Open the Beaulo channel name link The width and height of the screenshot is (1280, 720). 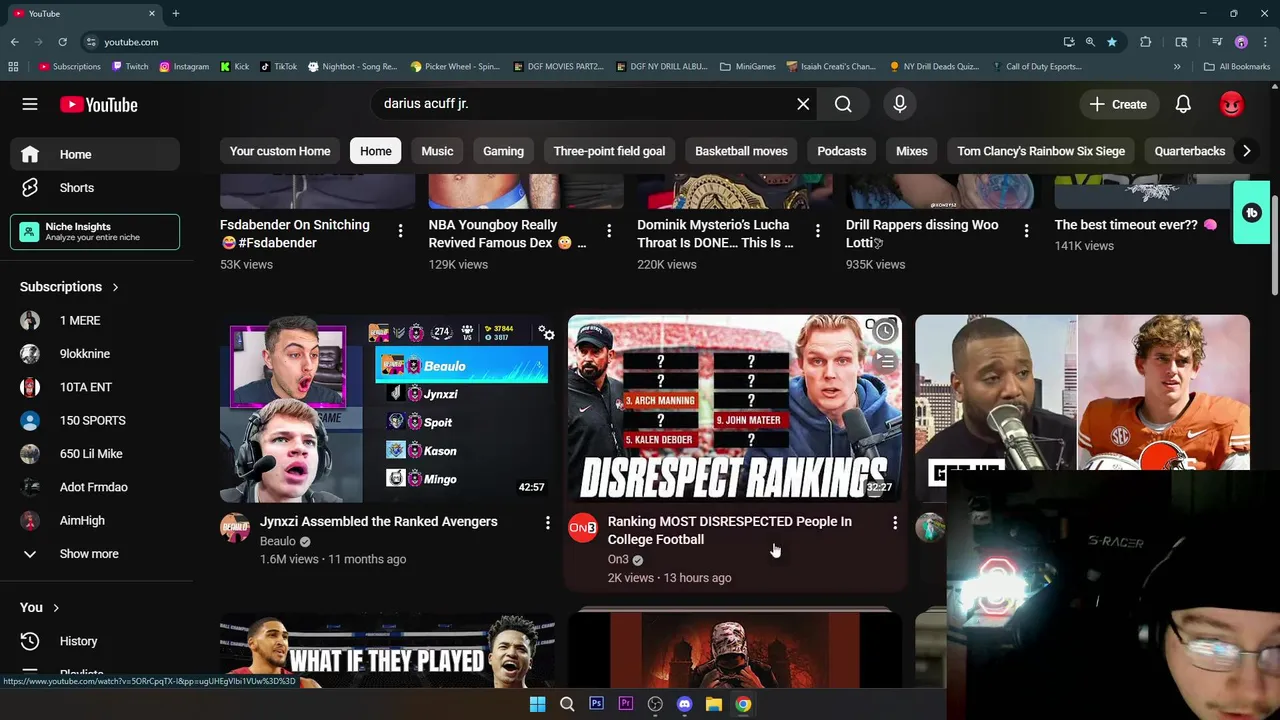tap(278, 541)
